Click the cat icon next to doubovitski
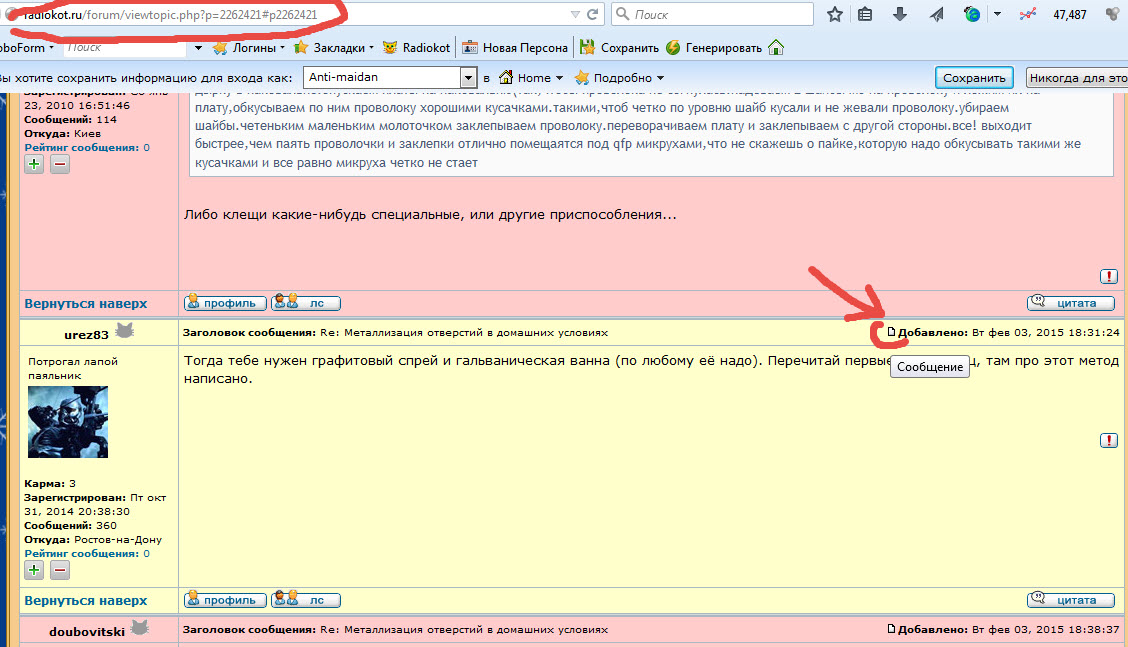Screen dimensions: 1128x647 click(140, 628)
